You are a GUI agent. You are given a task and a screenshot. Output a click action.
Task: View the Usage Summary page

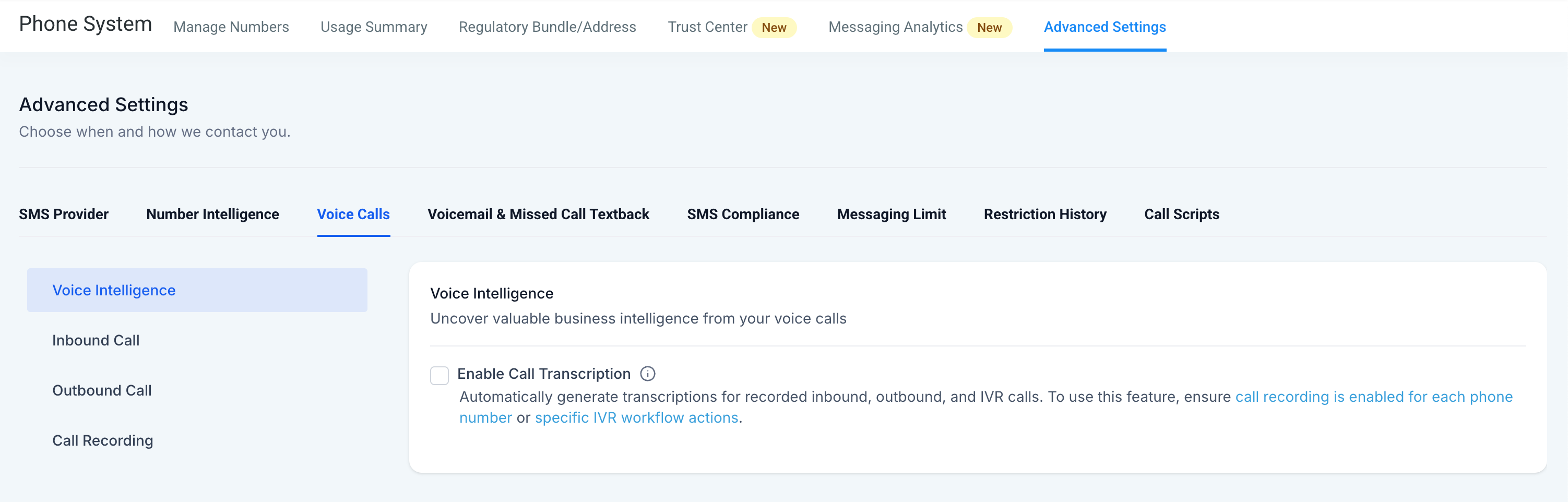(374, 27)
